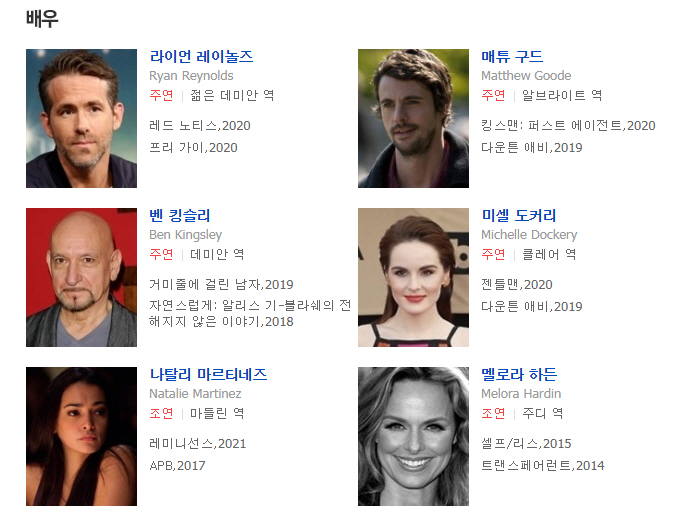Open the film 트랜스페어런트,2014
686x521 pixels.
[x=542, y=466]
